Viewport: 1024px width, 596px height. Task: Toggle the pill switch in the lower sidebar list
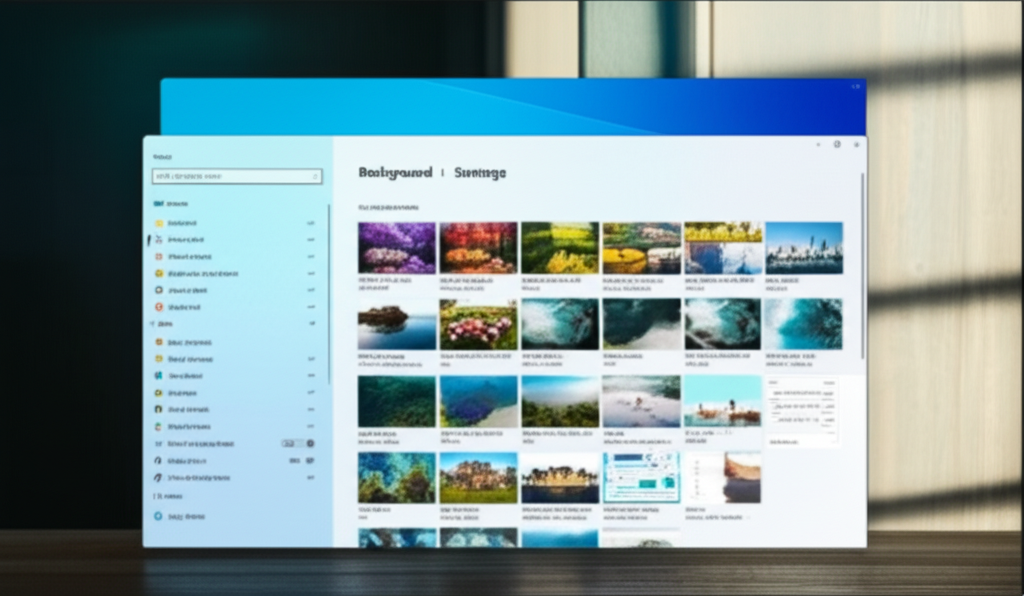tap(289, 443)
